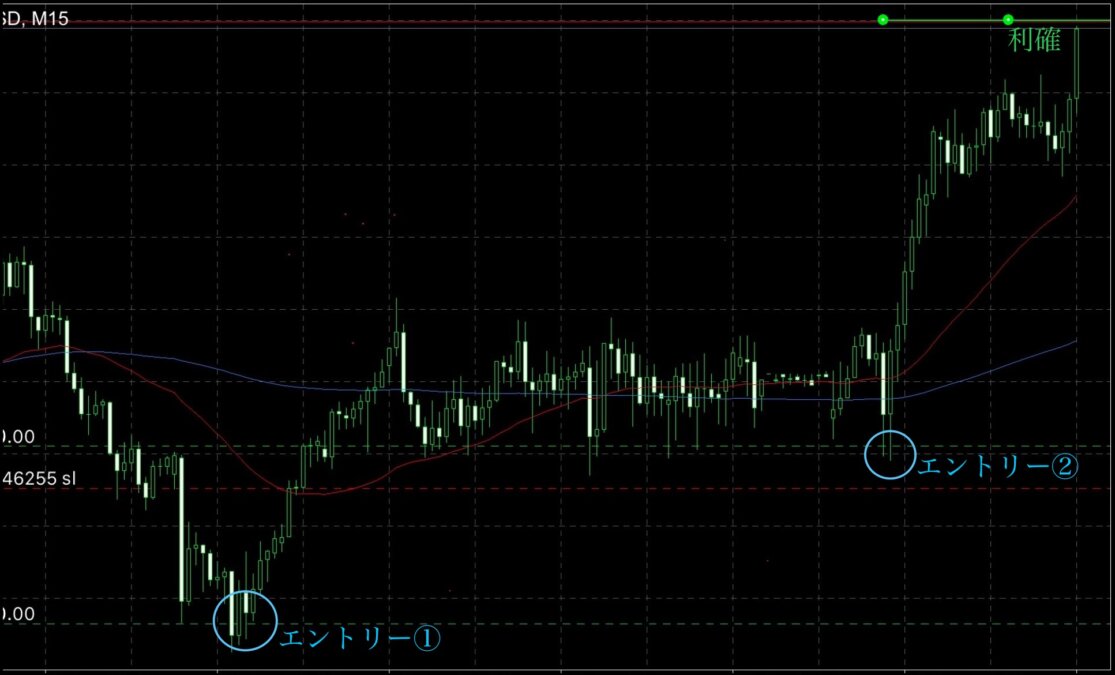Select the red moving average line
The width and height of the screenshot is (1115, 675).
pyautogui.click(x=1000, y=268)
